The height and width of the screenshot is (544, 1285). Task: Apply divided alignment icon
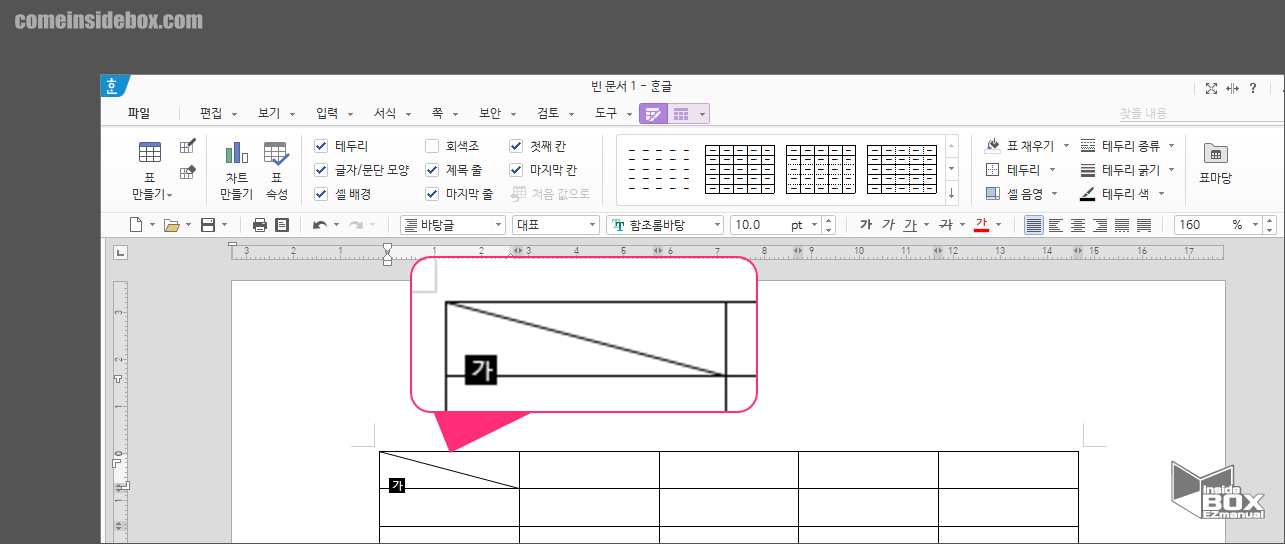1144,225
